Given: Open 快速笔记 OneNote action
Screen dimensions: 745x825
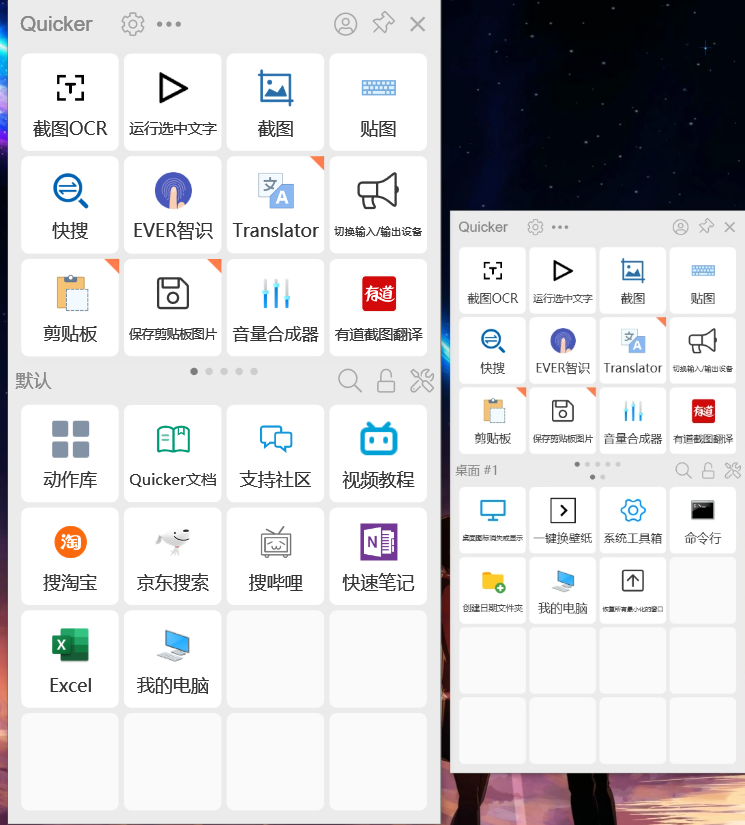Looking at the screenshot, I should click(378, 556).
